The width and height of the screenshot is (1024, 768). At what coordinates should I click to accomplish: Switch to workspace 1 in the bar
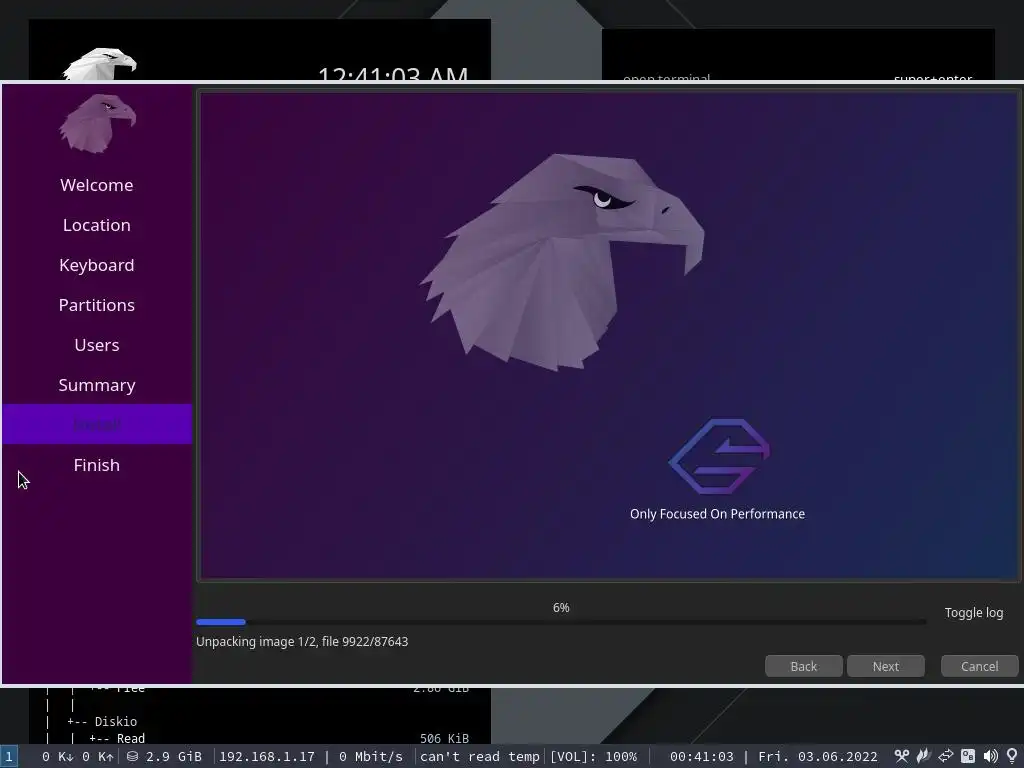[x=9, y=756]
